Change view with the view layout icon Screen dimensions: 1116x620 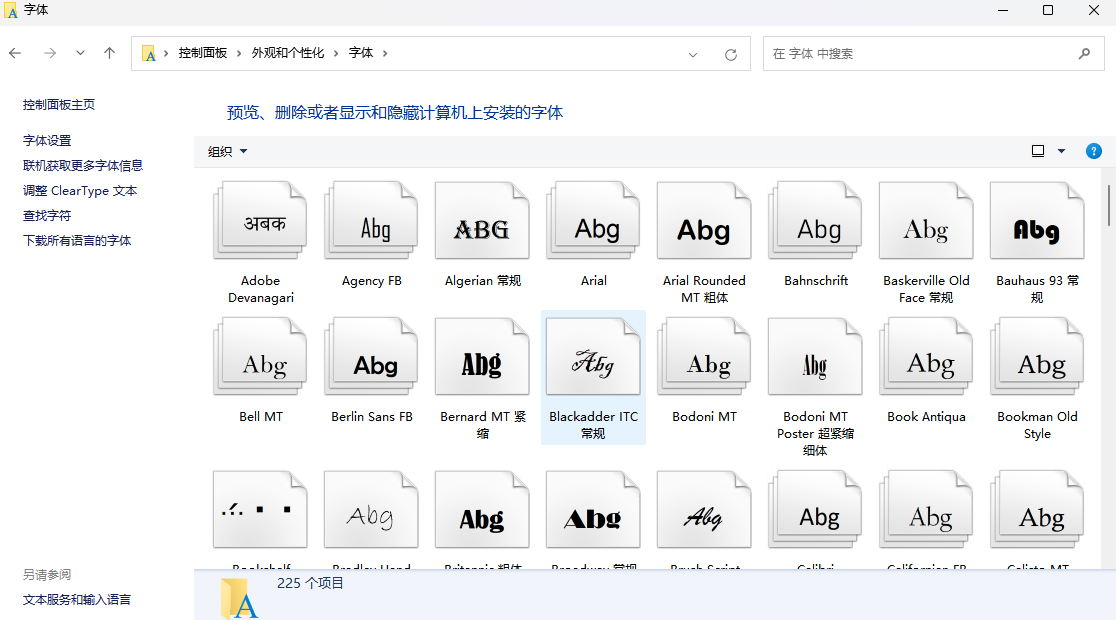pos(1038,151)
